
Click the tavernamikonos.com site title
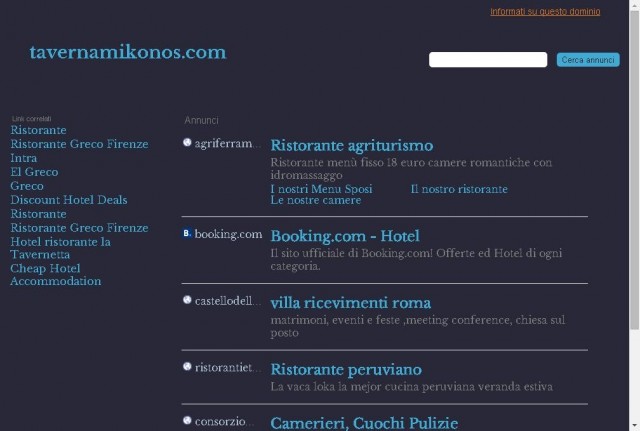point(127,53)
